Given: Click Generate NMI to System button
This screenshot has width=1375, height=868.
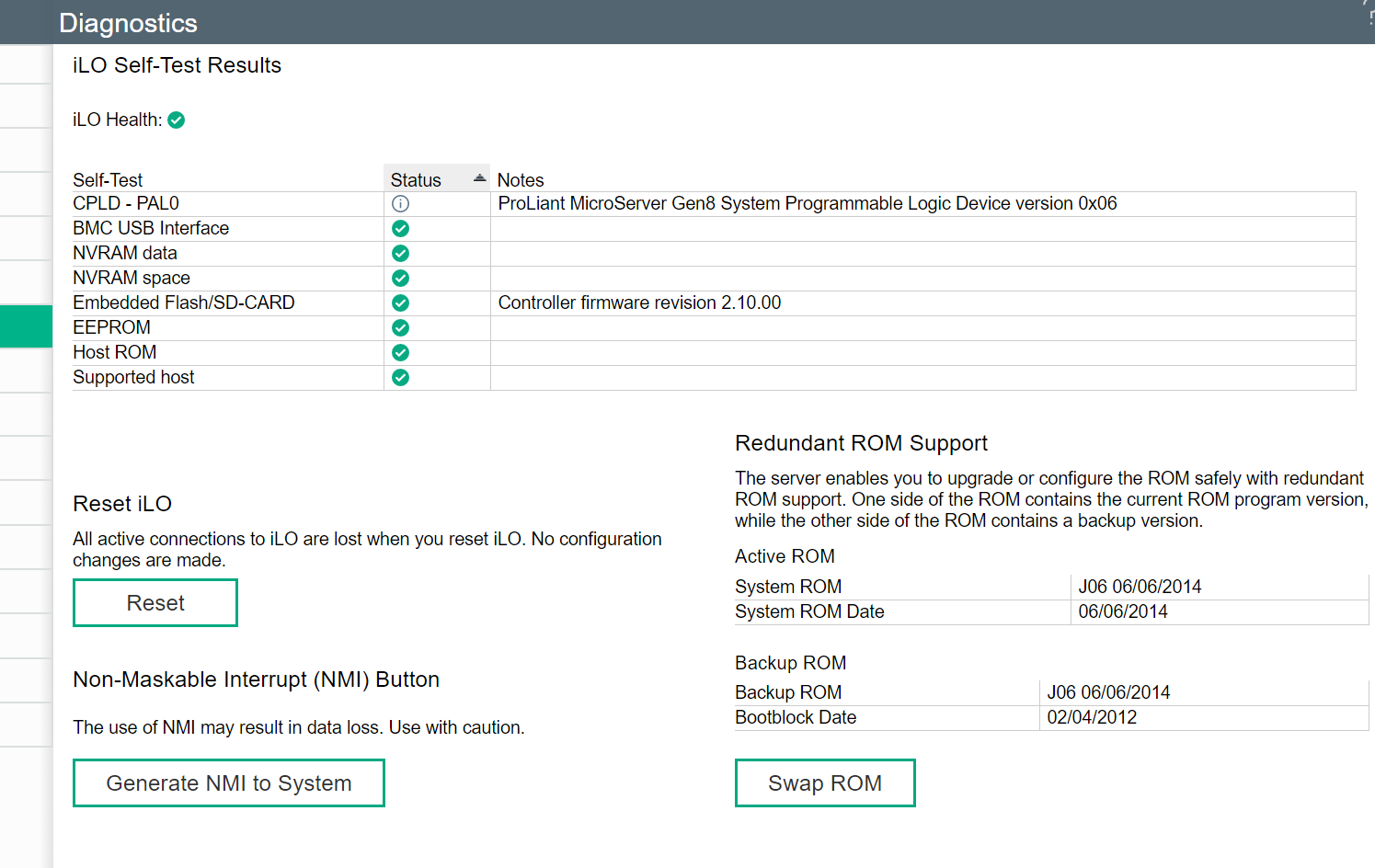Looking at the screenshot, I should pyautogui.click(x=229, y=782).
